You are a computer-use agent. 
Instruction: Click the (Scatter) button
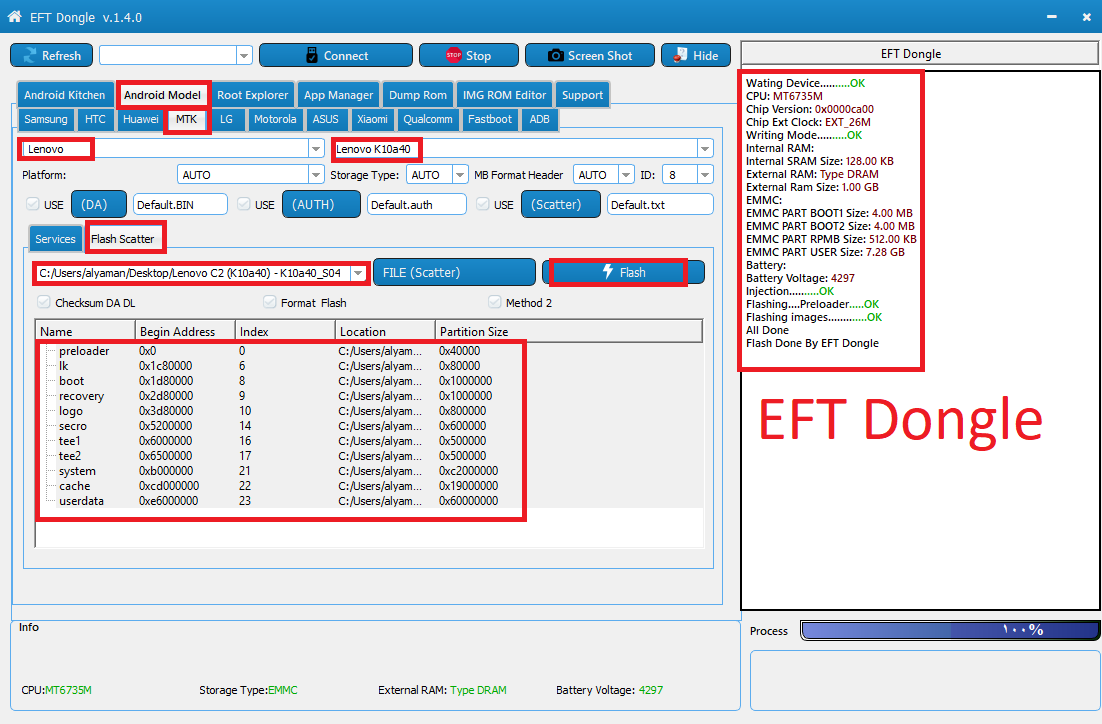(x=560, y=205)
